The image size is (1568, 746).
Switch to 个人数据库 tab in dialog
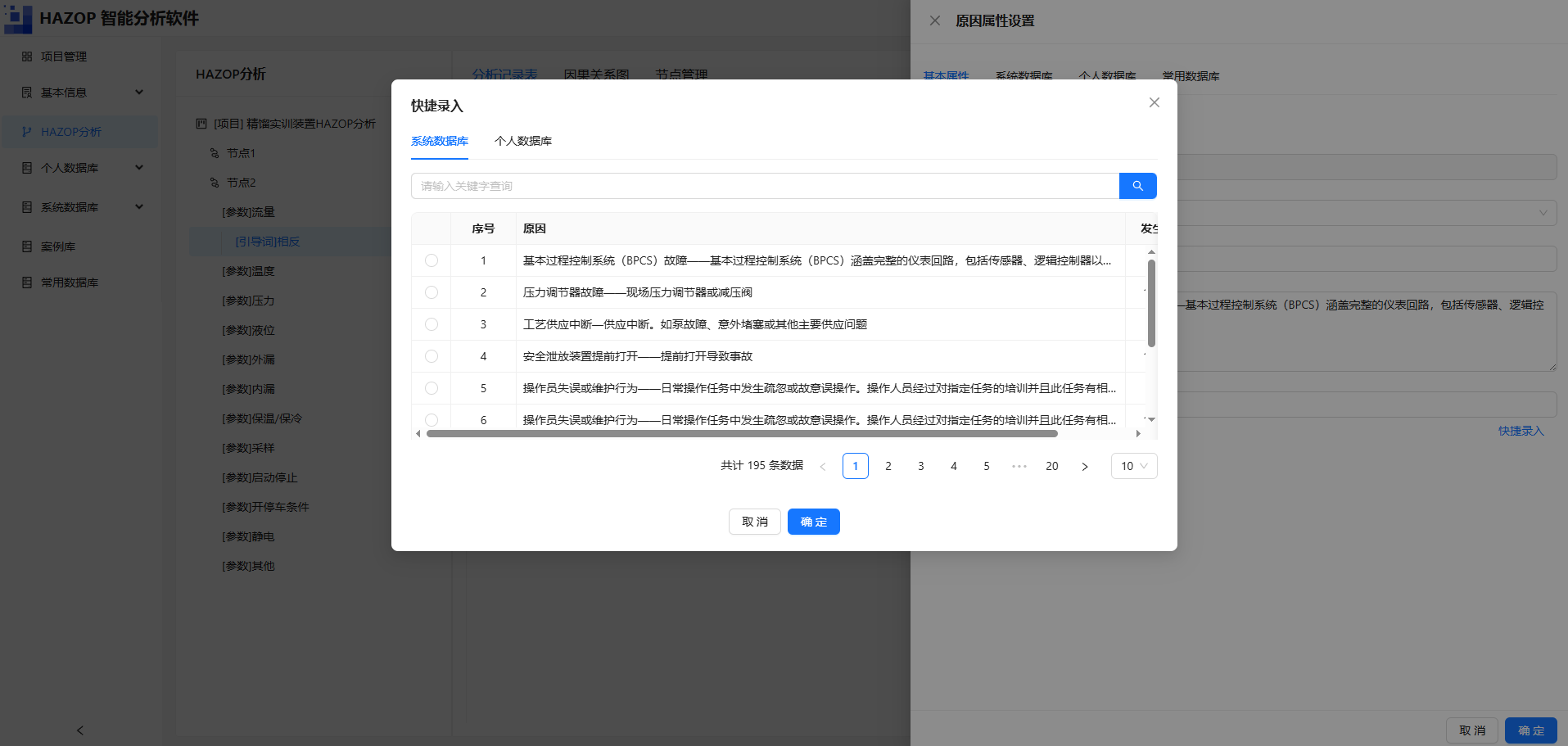pyautogui.click(x=523, y=141)
